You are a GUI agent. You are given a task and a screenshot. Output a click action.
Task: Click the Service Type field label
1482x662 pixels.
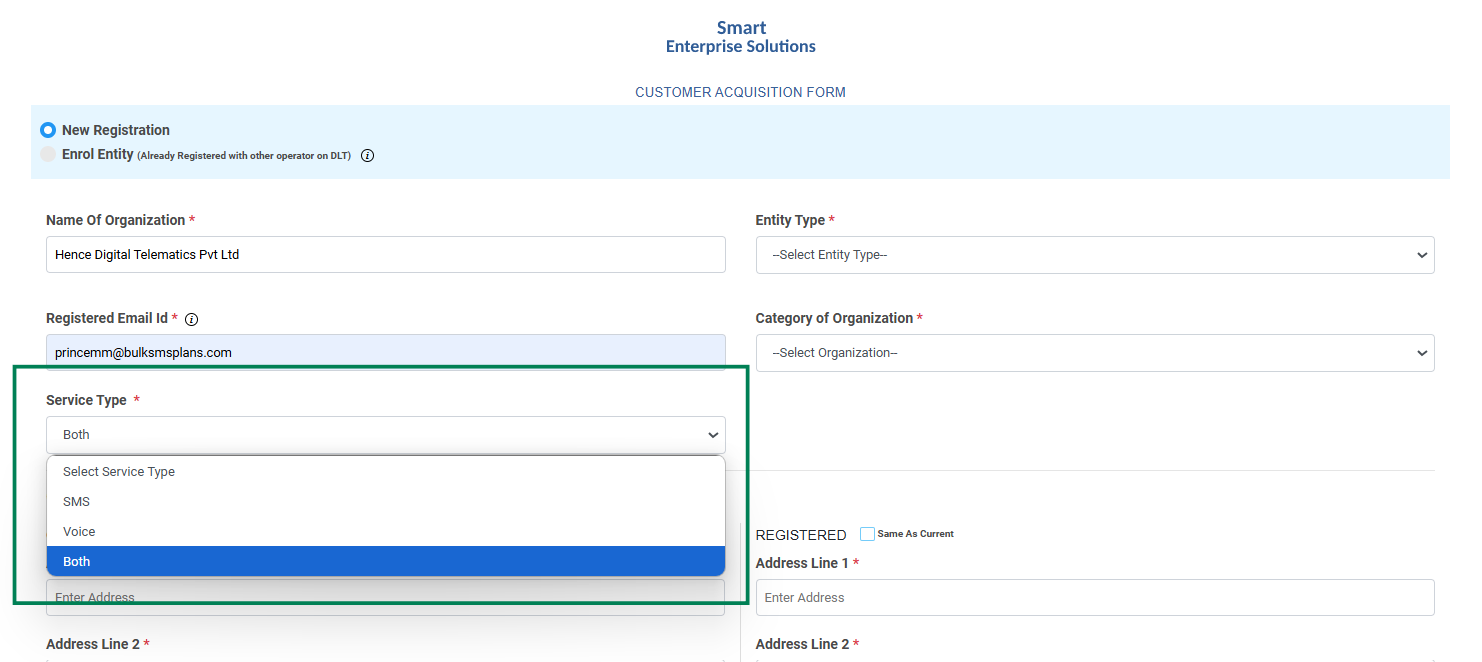coord(87,400)
